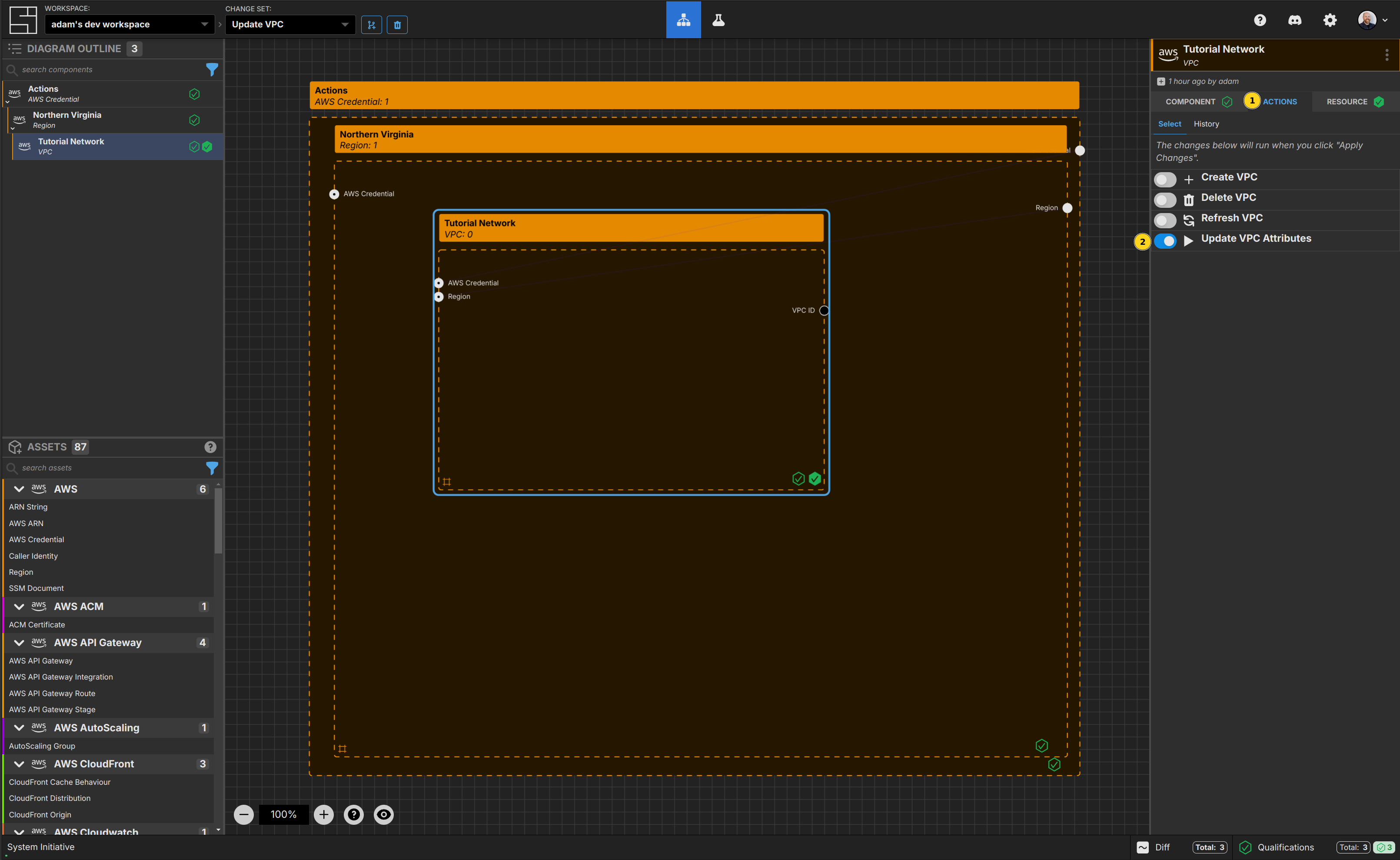Toggle the Delete VPC action

pos(1165,200)
